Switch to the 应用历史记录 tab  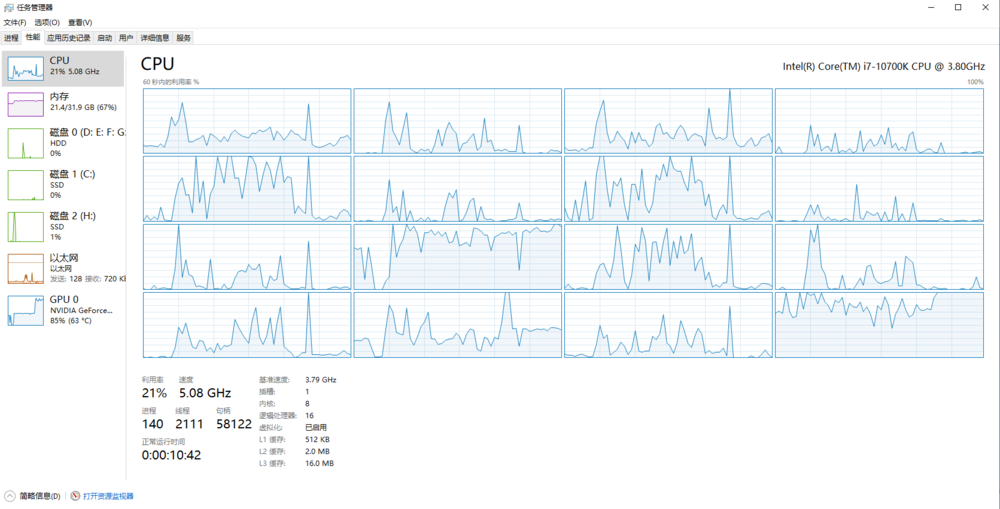[x=69, y=38]
